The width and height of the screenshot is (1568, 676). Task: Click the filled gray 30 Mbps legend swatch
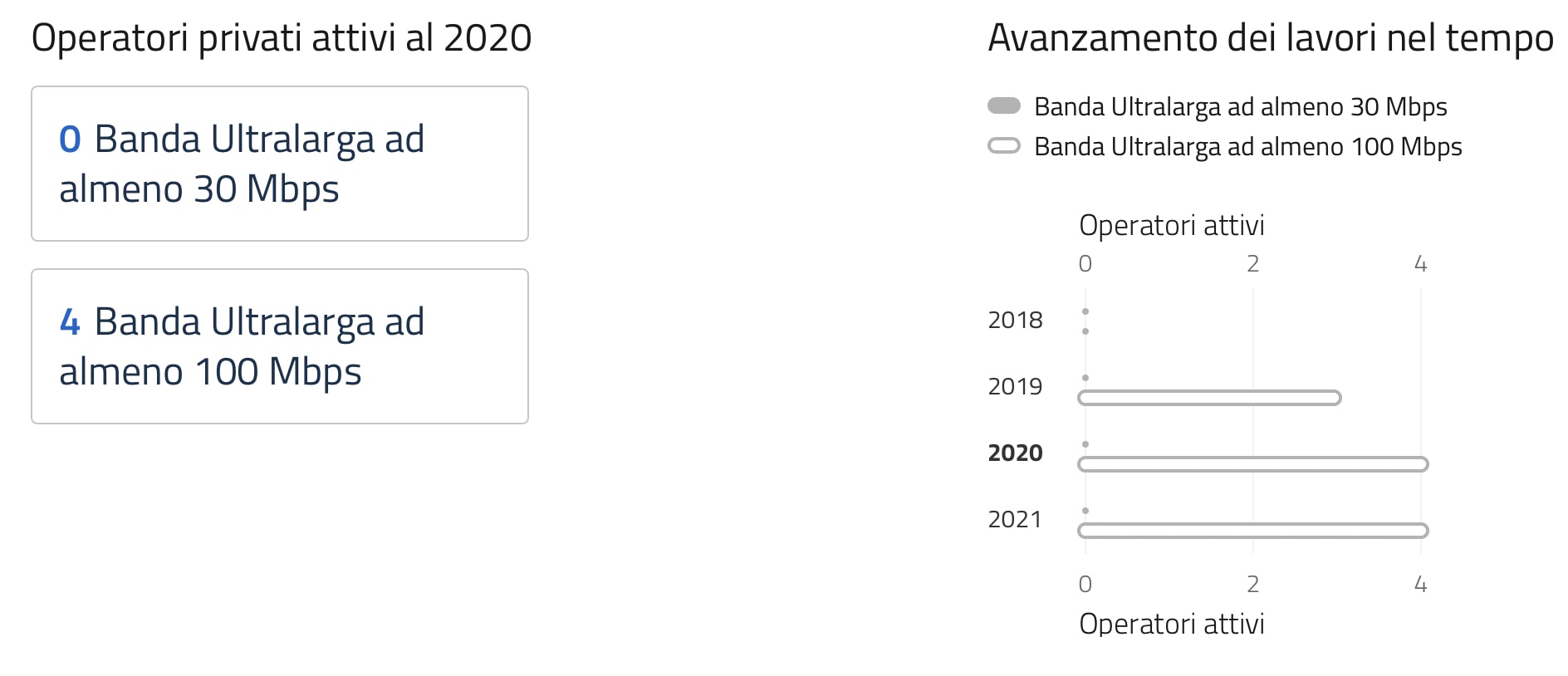tap(1003, 105)
